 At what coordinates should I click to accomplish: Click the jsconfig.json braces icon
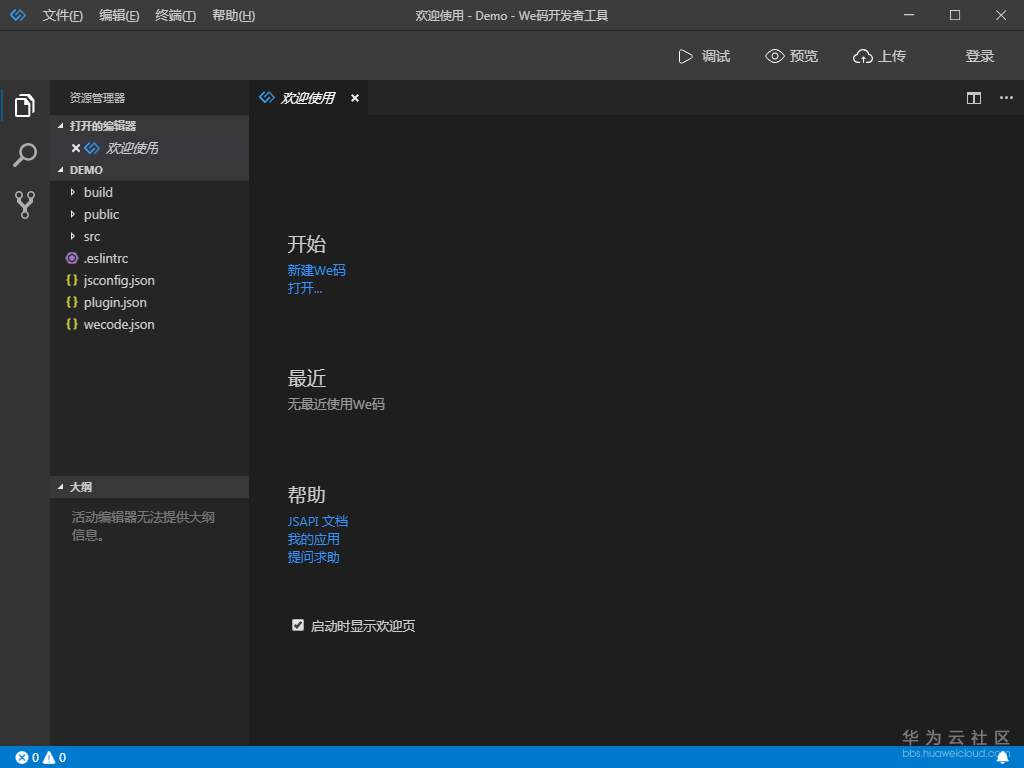tap(72, 280)
